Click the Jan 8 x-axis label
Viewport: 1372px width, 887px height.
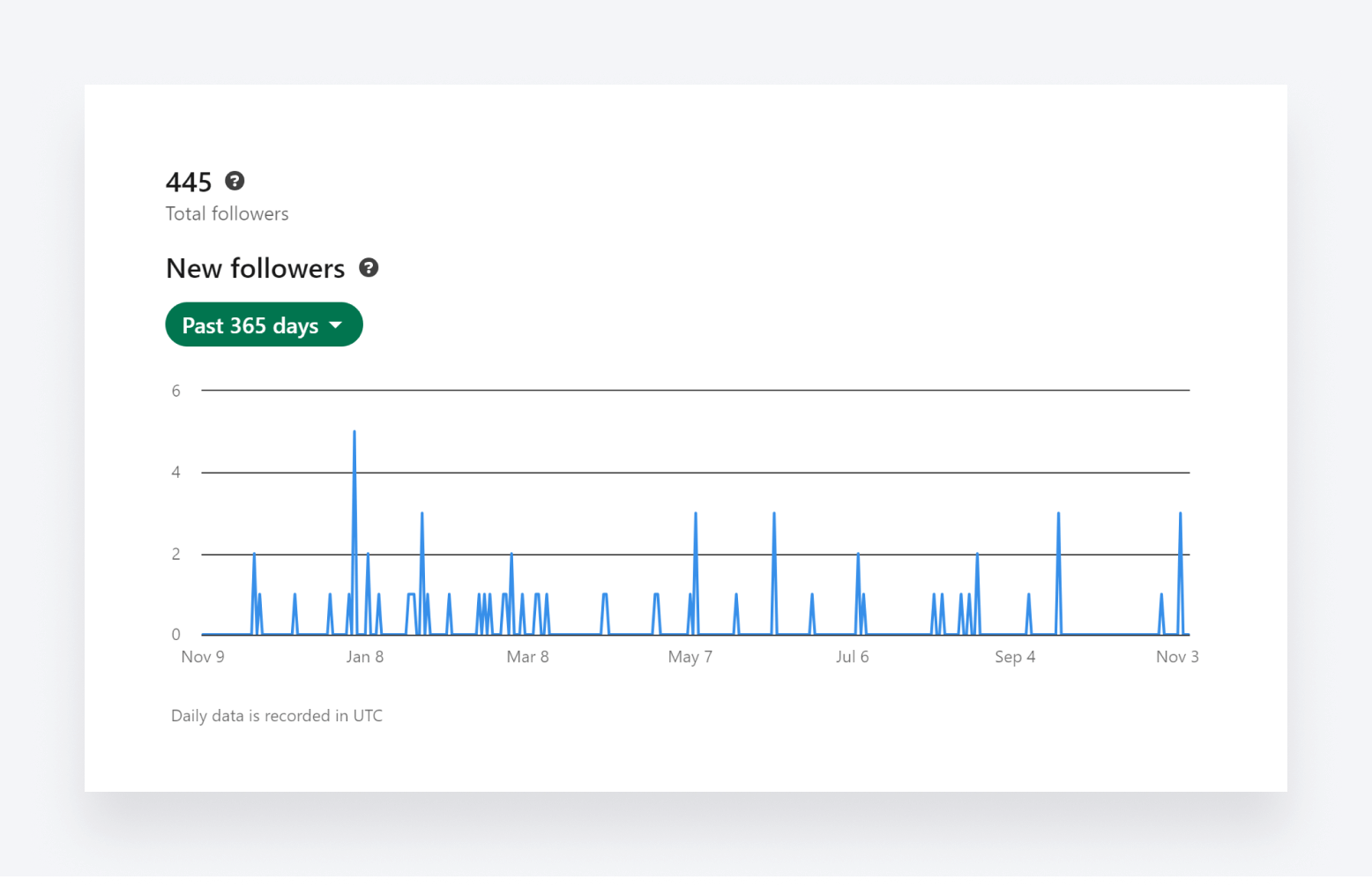pyautogui.click(x=365, y=657)
